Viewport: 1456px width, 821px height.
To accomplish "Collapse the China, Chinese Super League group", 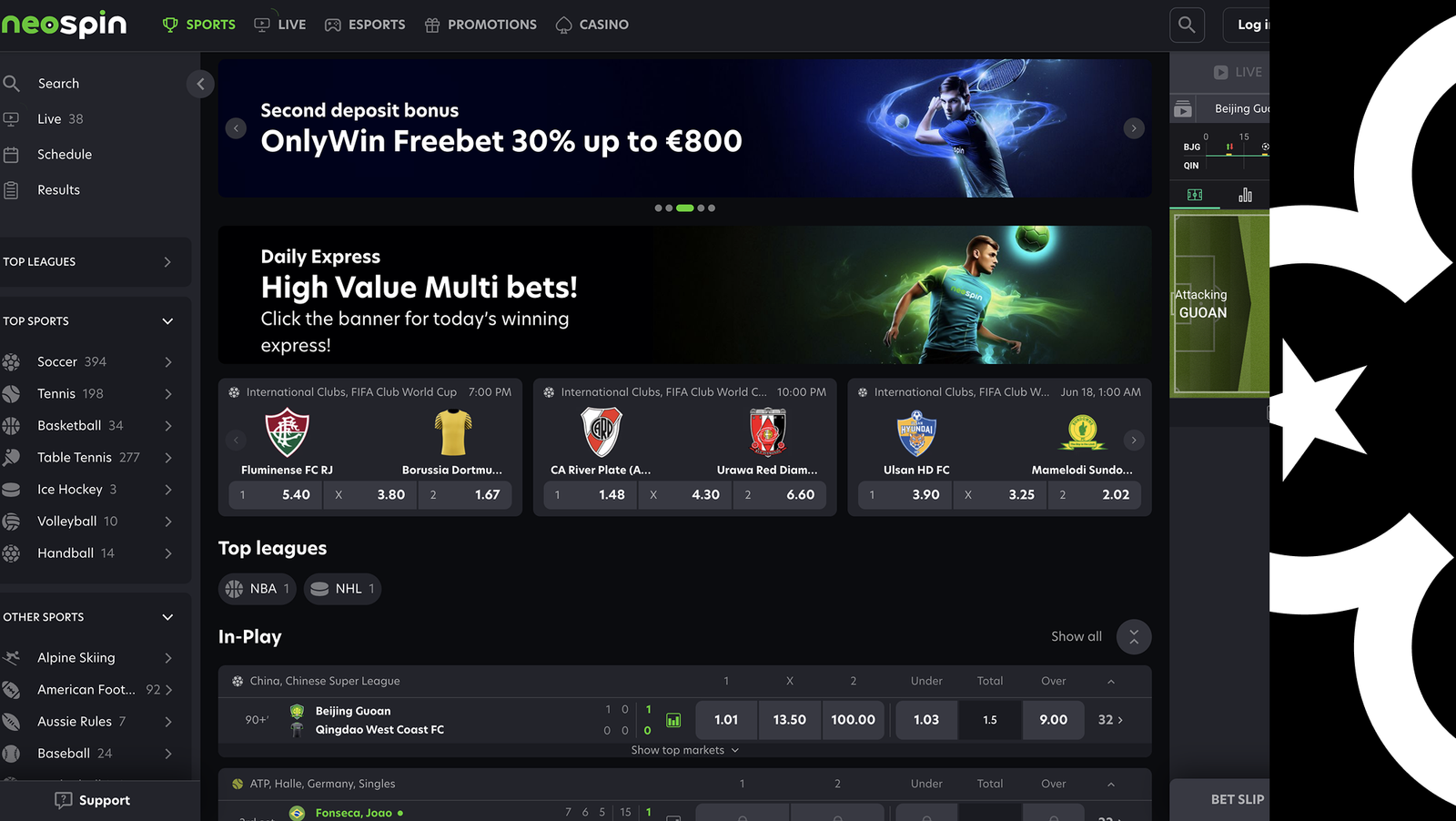I will (1111, 682).
